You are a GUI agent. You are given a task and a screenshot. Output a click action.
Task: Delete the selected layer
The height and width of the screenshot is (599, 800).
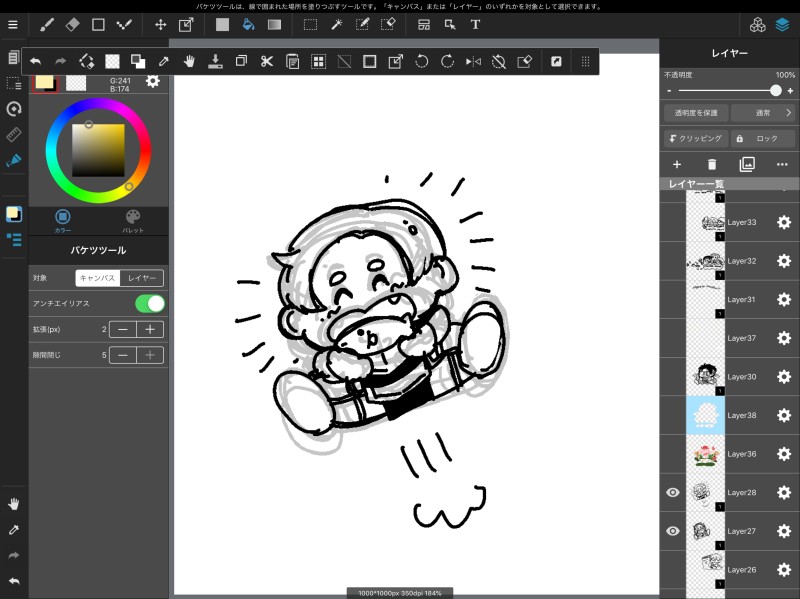click(712, 164)
